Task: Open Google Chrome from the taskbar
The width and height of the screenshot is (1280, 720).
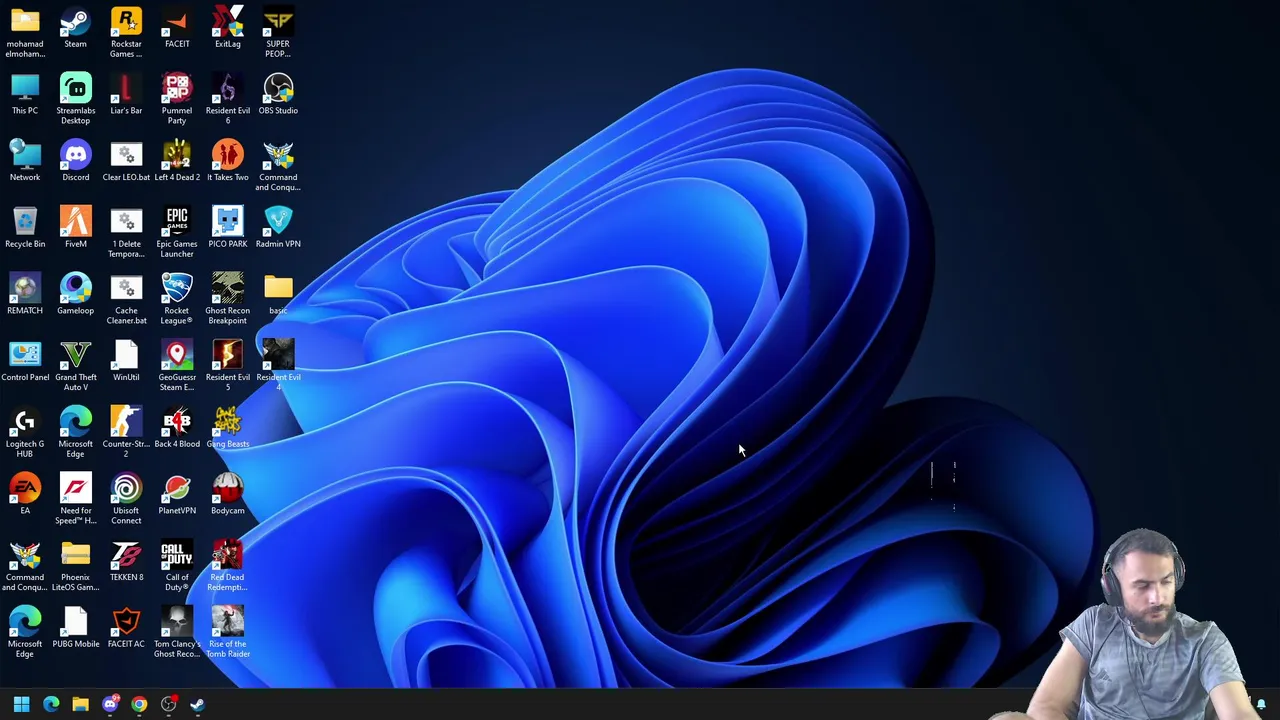Action: coord(139,705)
